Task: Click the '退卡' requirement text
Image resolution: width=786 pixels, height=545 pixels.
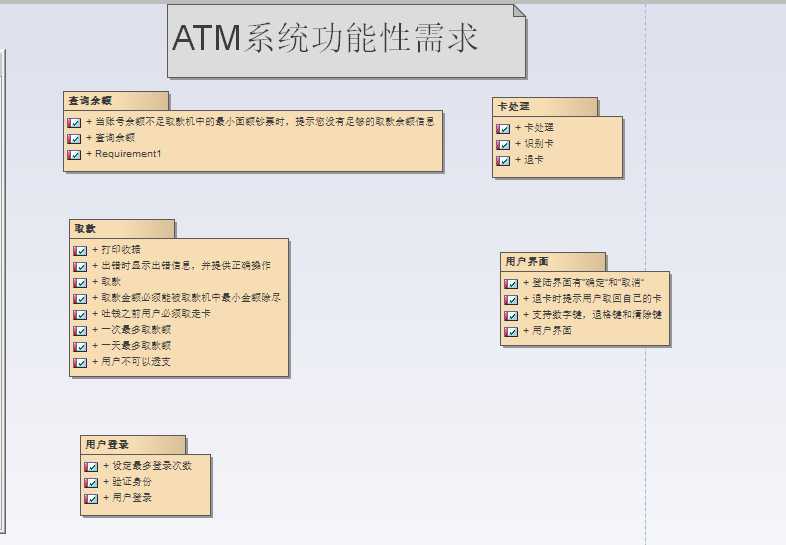Action: point(534,160)
